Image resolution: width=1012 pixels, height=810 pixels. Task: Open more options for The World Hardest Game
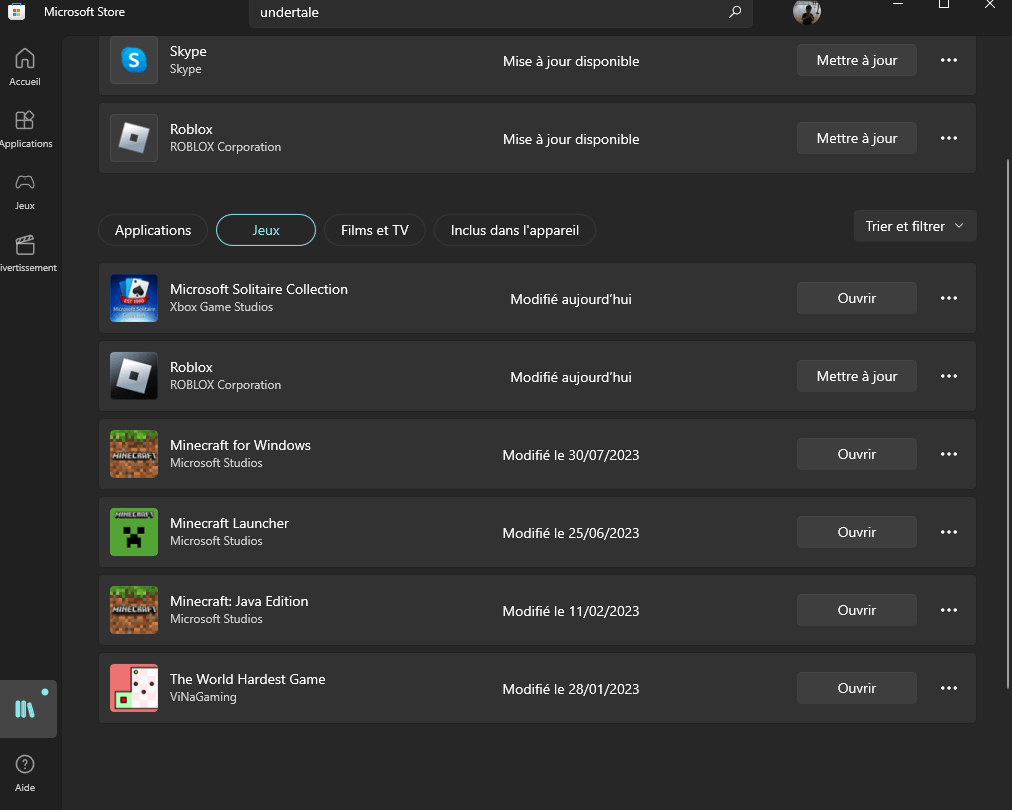coord(949,689)
